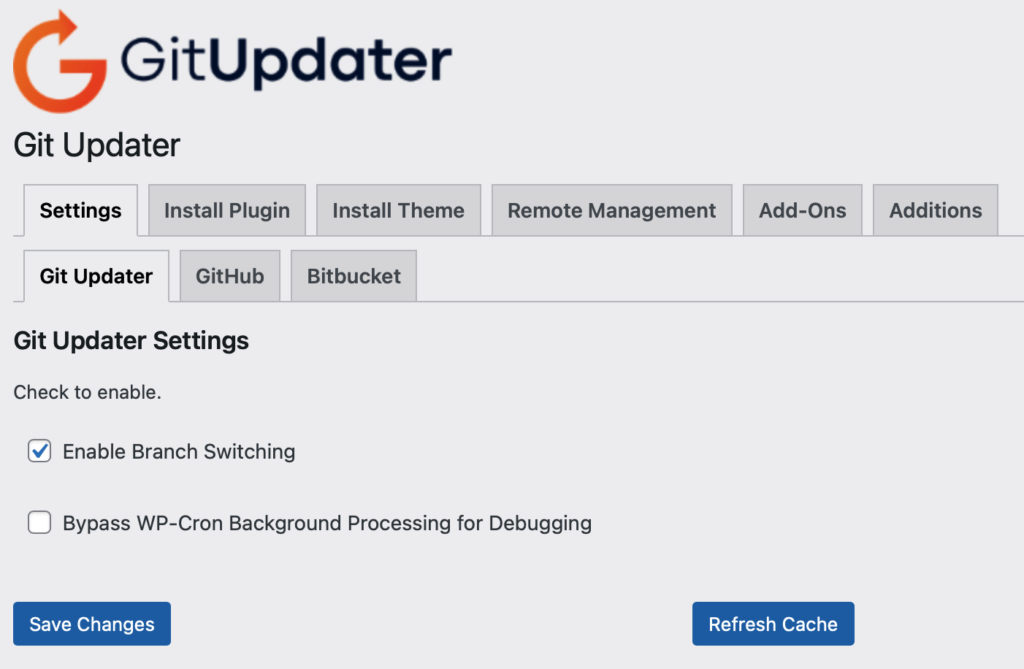Click the Save Changes button

pos(92,624)
